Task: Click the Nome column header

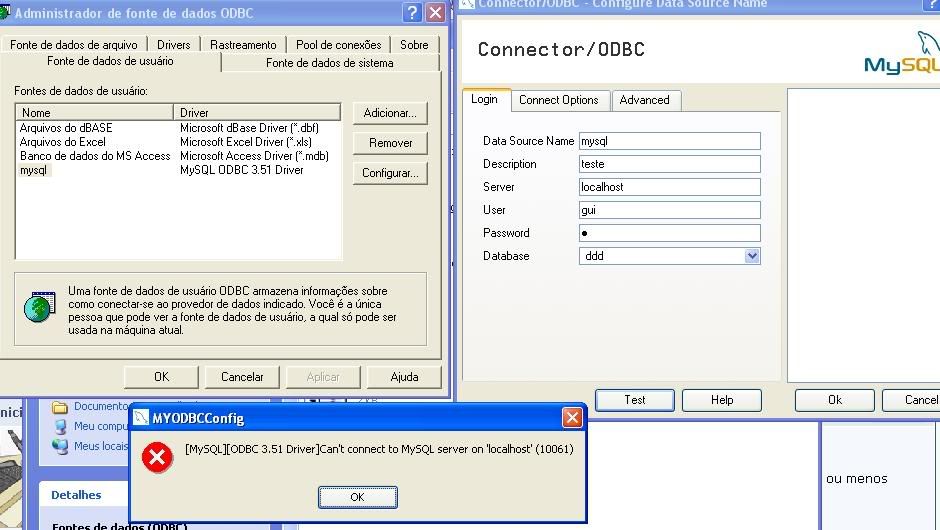Action: point(95,113)
